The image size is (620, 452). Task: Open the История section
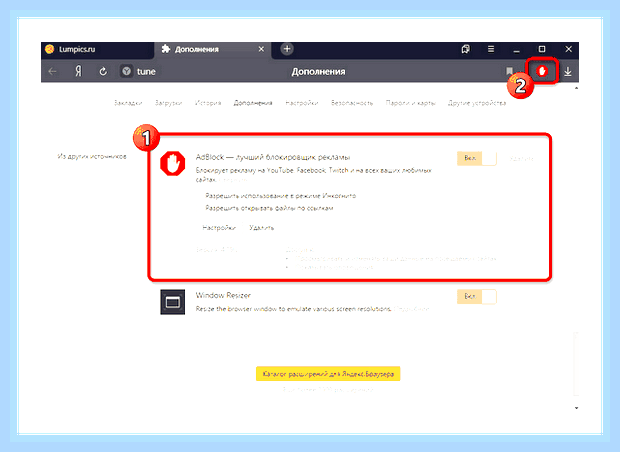pyautogui.click(x=208, y=103)
